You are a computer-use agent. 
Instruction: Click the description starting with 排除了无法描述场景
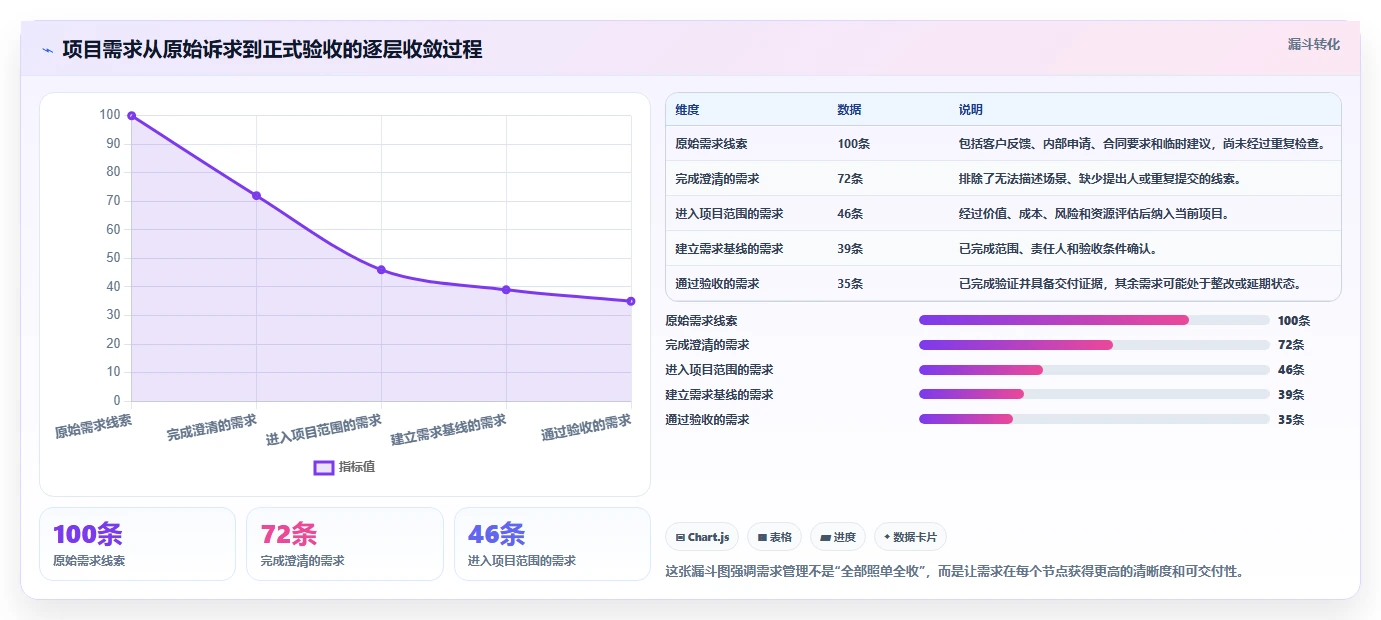(x=1100, y=179)
